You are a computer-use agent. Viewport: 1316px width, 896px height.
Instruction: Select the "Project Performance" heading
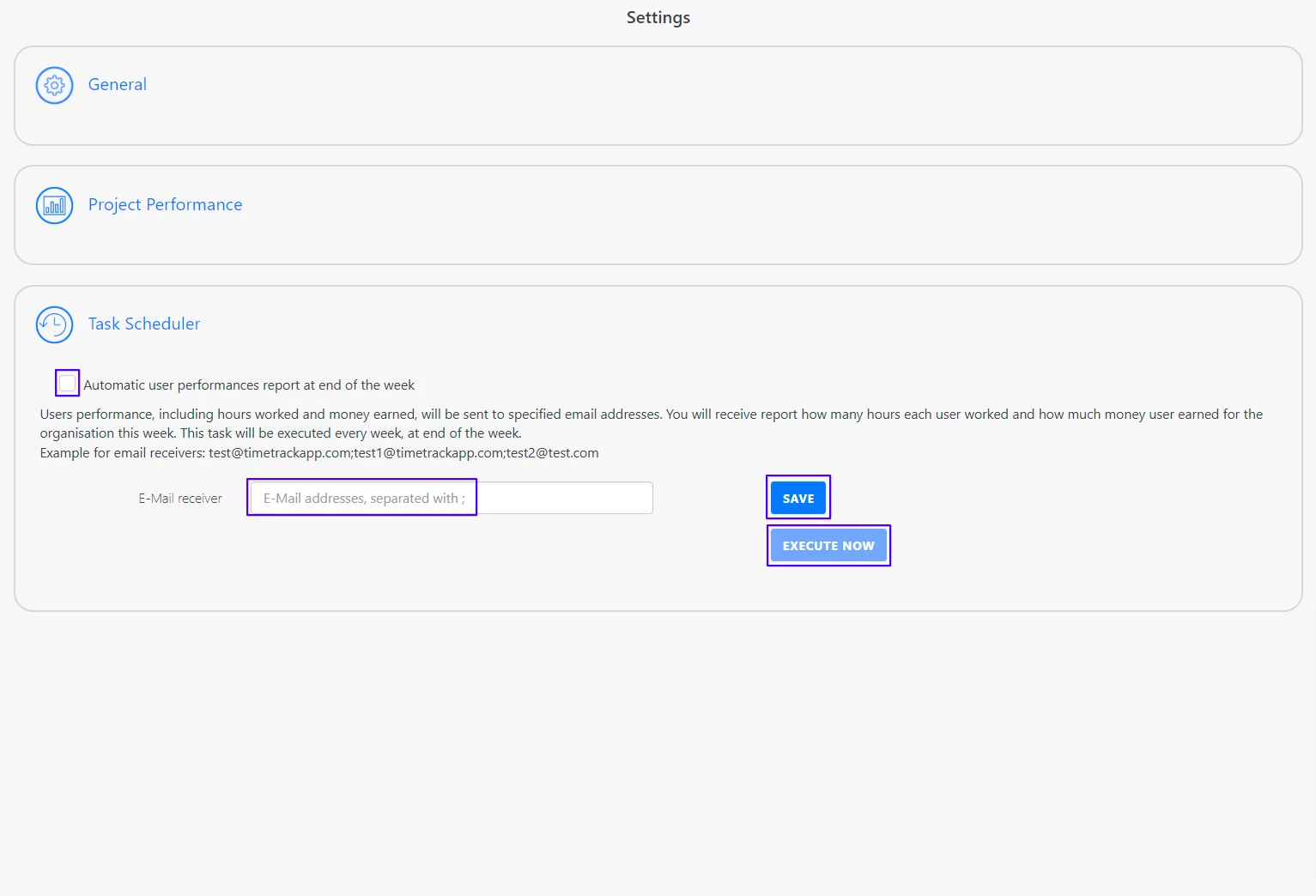pos(165,204)
